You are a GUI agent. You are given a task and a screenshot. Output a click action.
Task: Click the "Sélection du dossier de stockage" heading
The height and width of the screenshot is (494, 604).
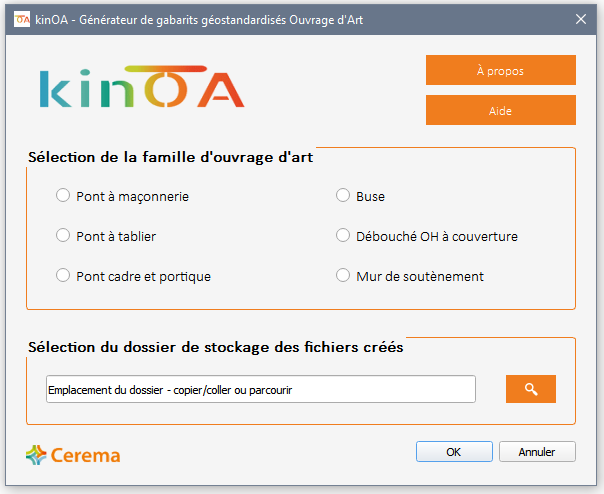[216, 348]
